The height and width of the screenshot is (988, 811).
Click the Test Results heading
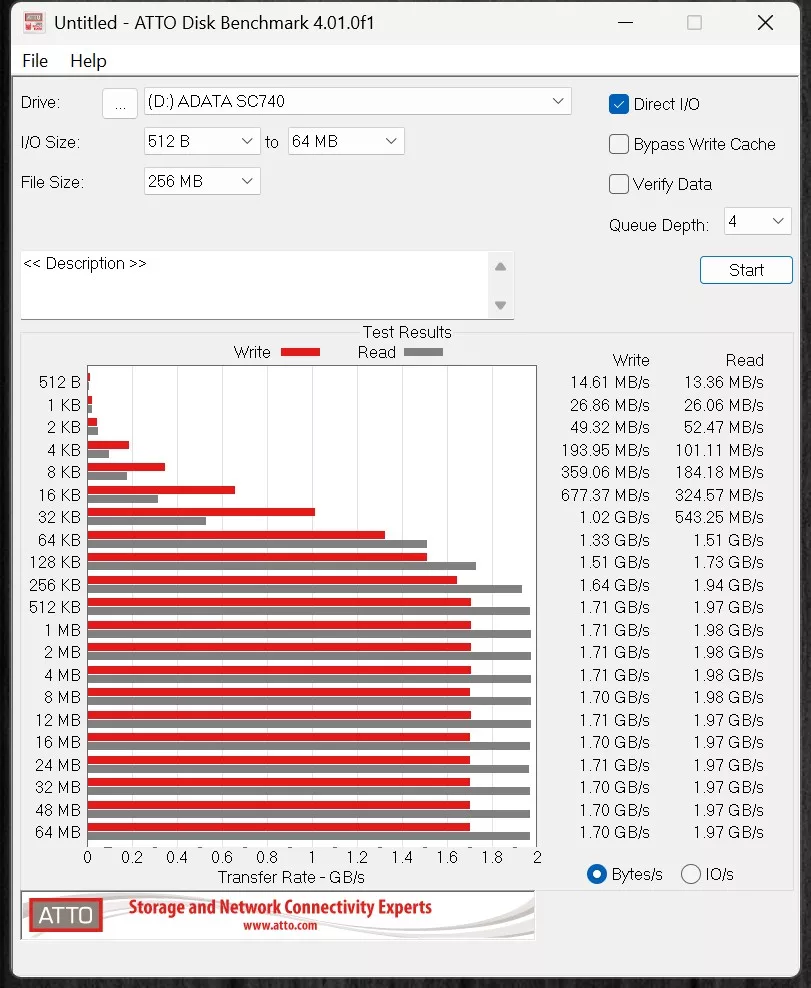coord(407,332)
